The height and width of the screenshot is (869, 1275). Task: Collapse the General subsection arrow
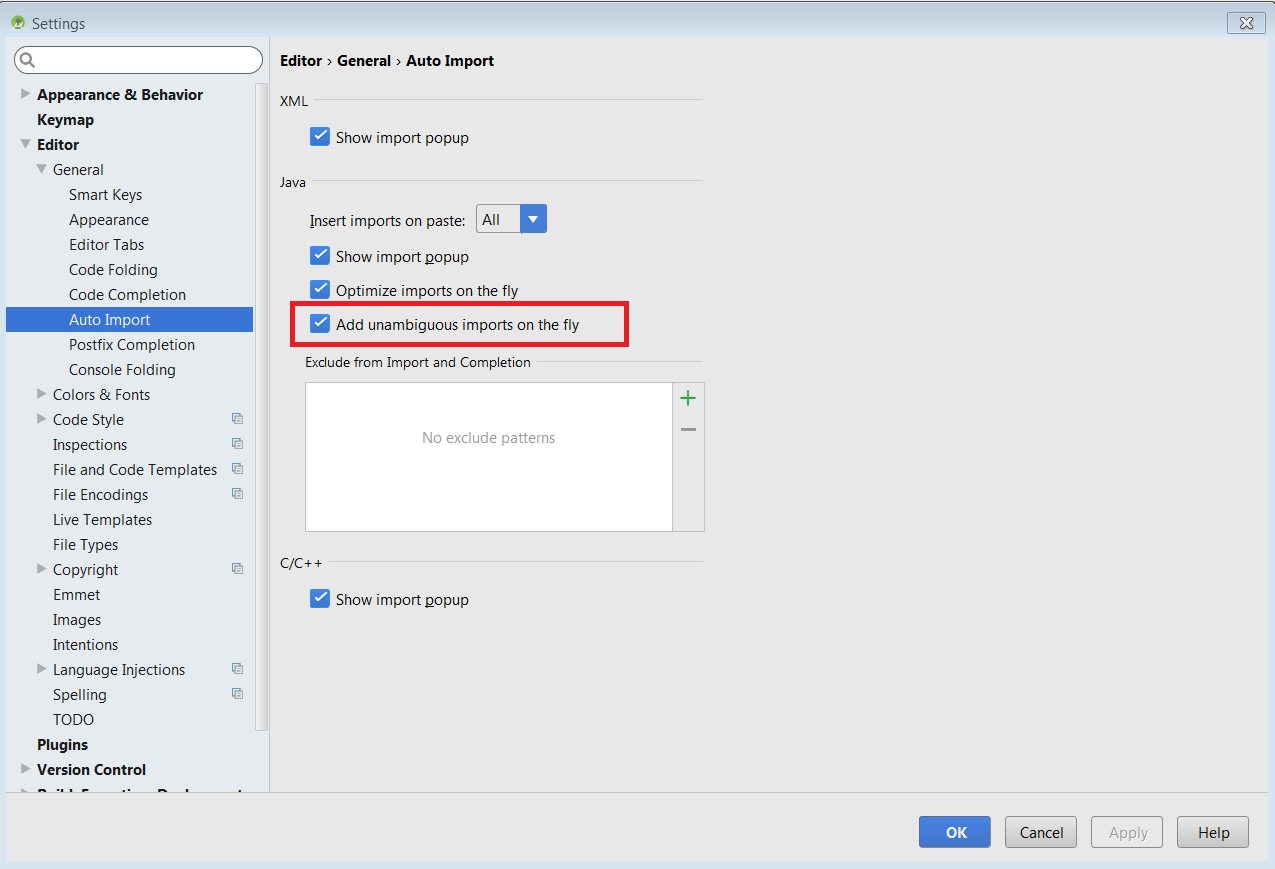pos(42,169)
